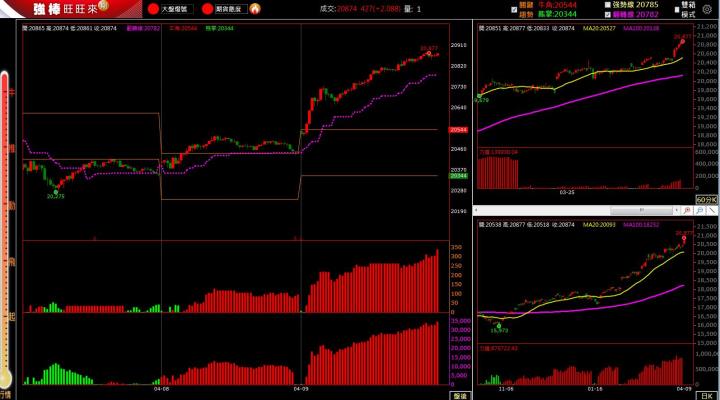
Task: Toggle the 關鍵趨勢 checkbox
Action: pos(513,9)
